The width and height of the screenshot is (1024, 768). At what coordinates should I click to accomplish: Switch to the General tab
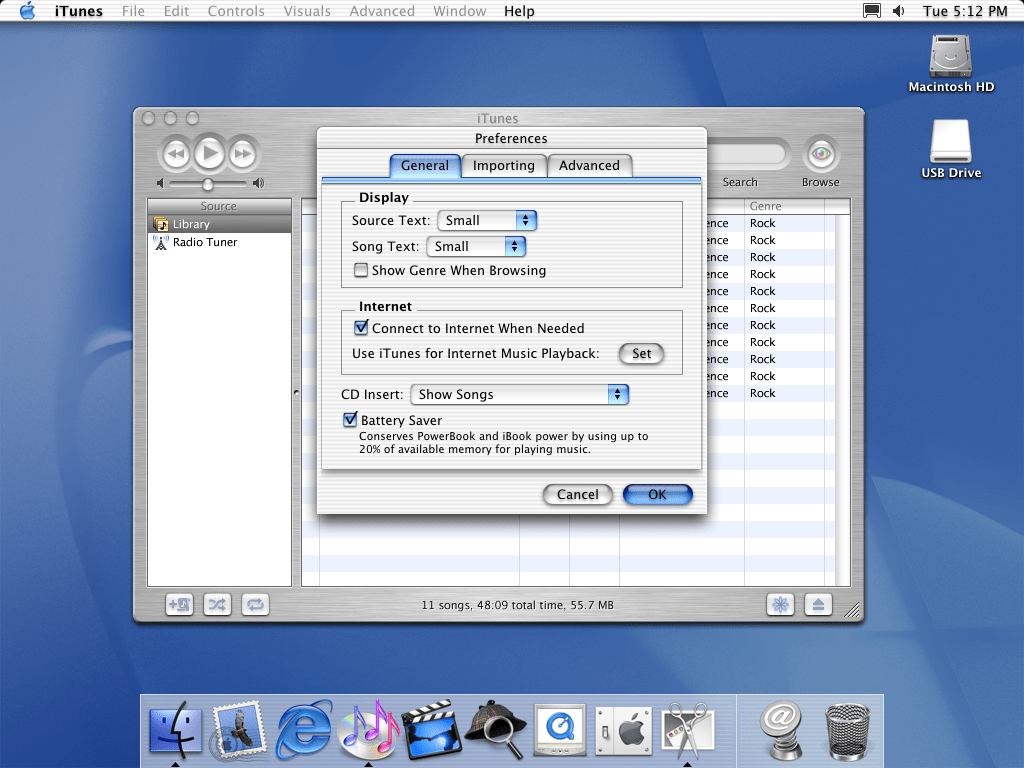(x=425, y=166)
